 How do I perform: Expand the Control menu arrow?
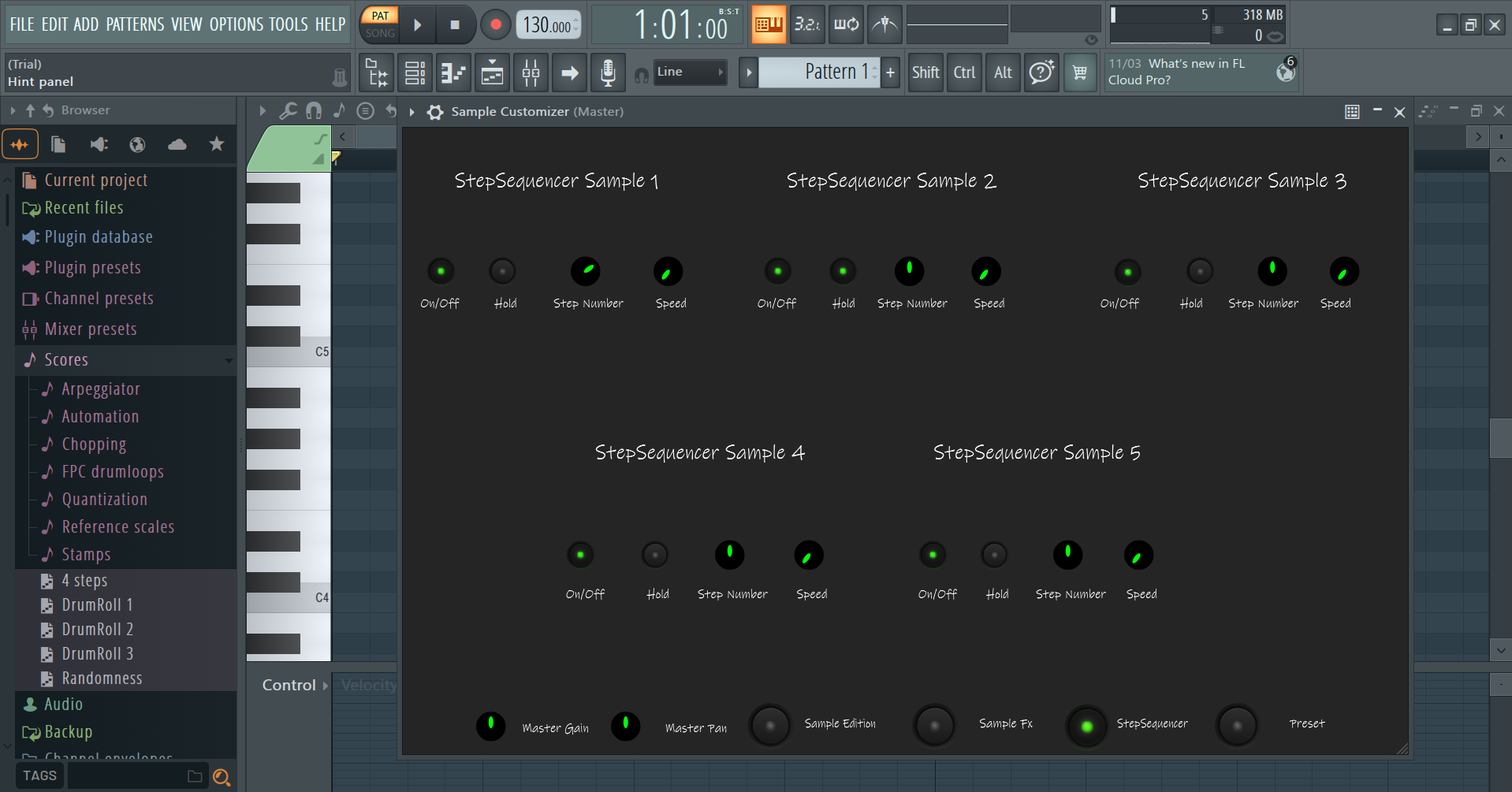(x=326, y=686)
